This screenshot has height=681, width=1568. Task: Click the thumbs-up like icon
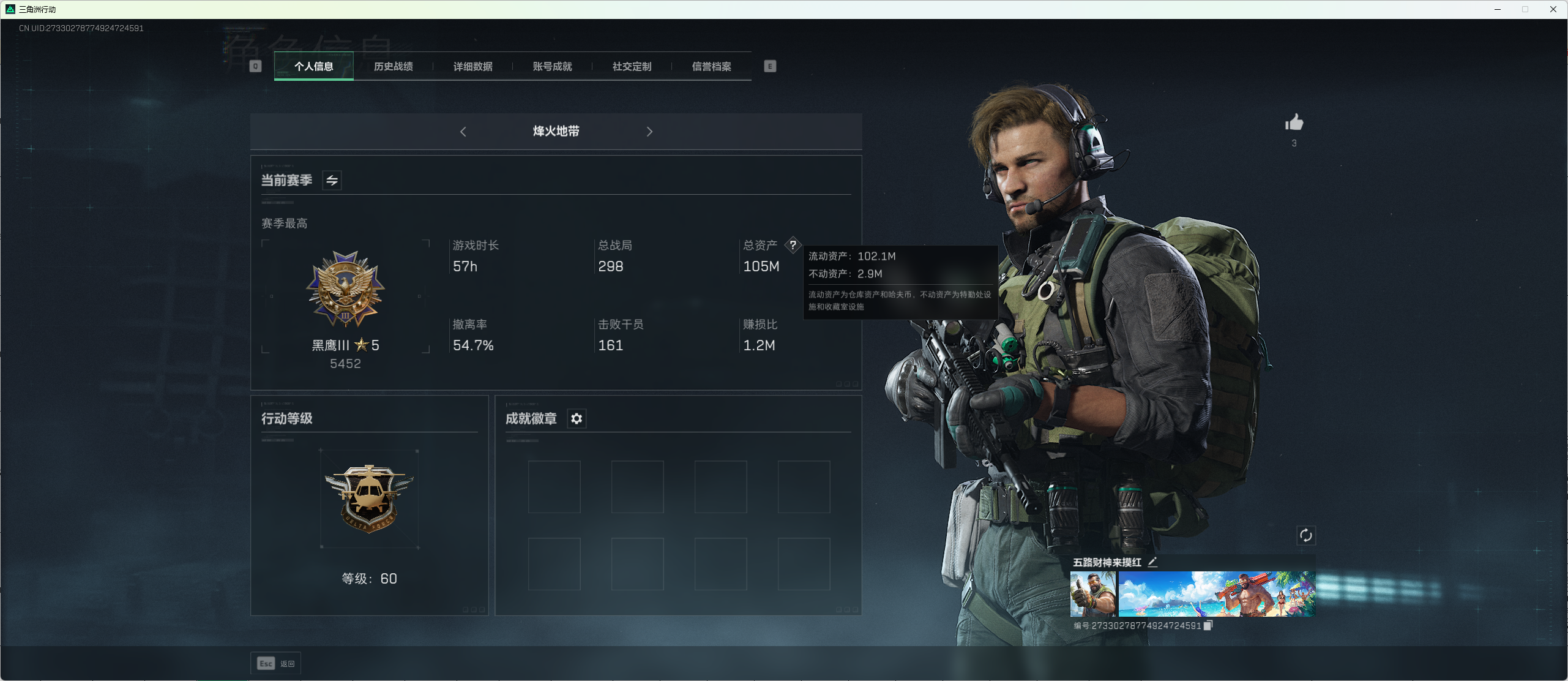tap(1294, 123)
